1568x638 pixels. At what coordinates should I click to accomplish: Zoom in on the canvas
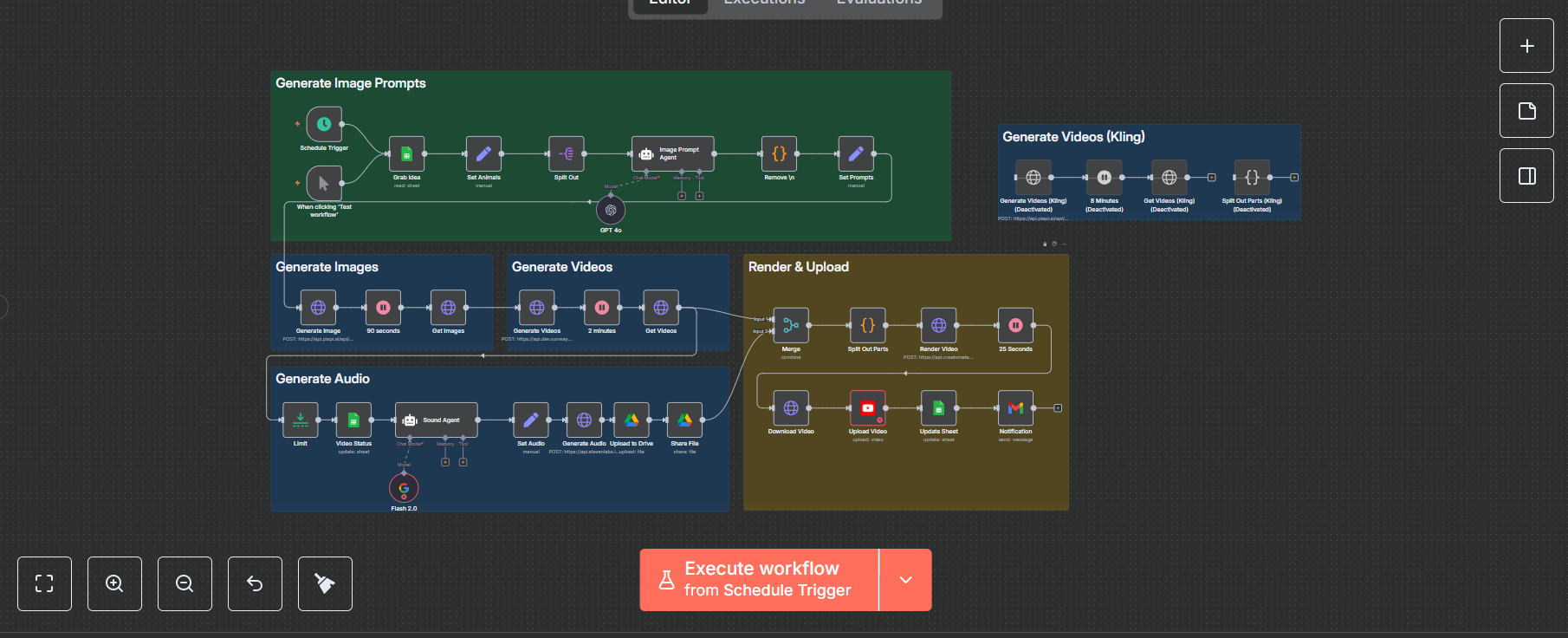coord(114,583)
